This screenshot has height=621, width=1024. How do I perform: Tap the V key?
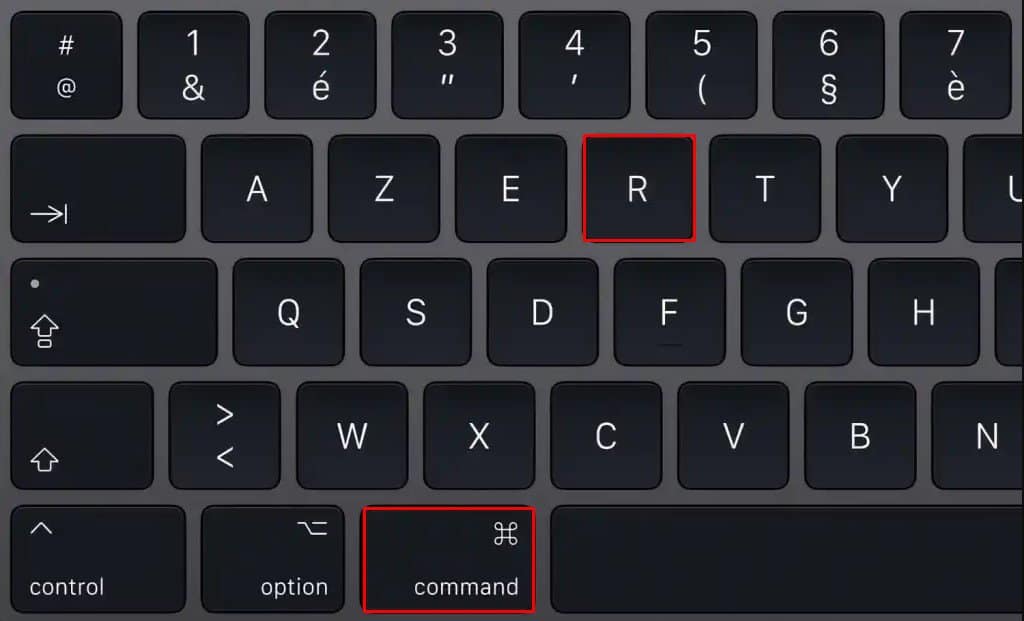(733, 436)
